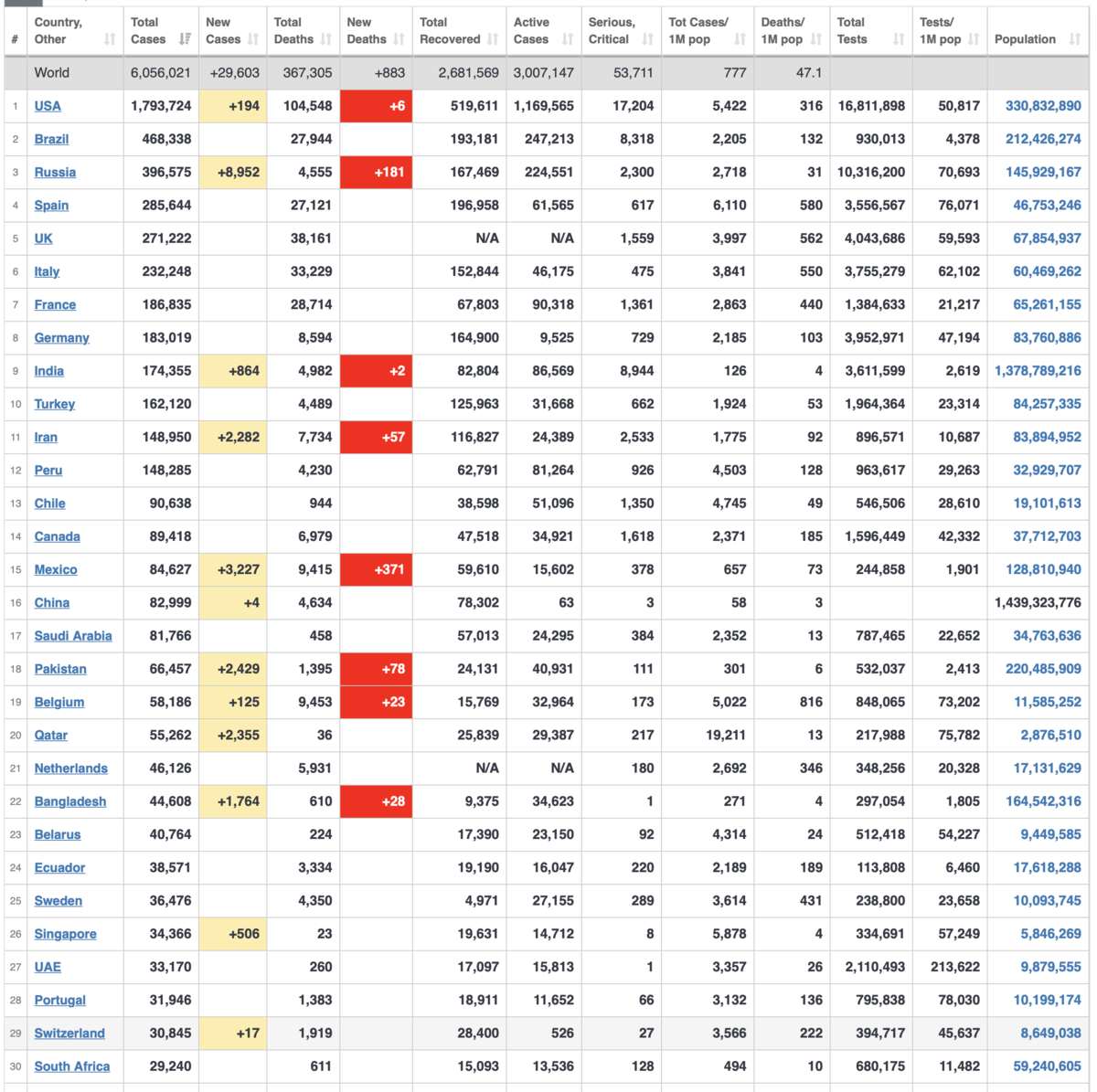
Task: Open the Brazil country link
Action: [x=51, y=139]
